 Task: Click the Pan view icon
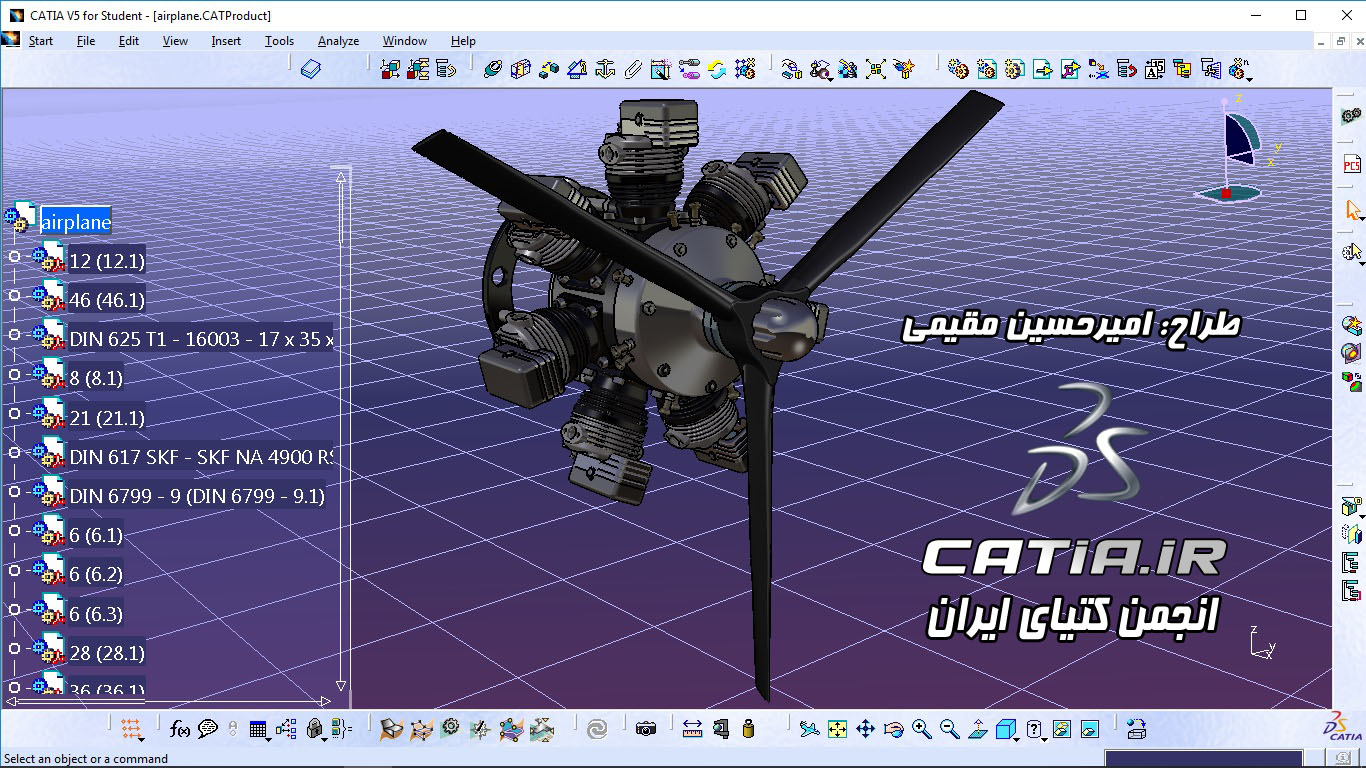coord(865,729)
